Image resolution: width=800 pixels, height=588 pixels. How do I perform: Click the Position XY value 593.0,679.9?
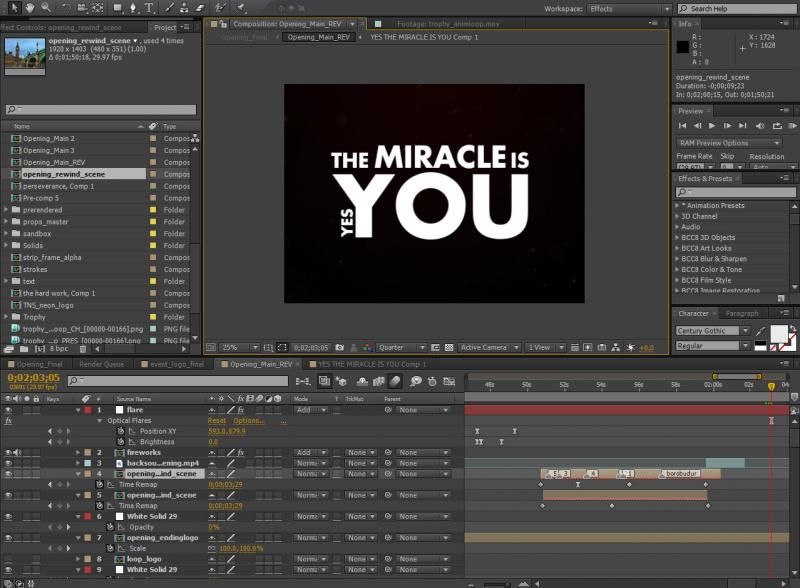(x=227, y=431)
